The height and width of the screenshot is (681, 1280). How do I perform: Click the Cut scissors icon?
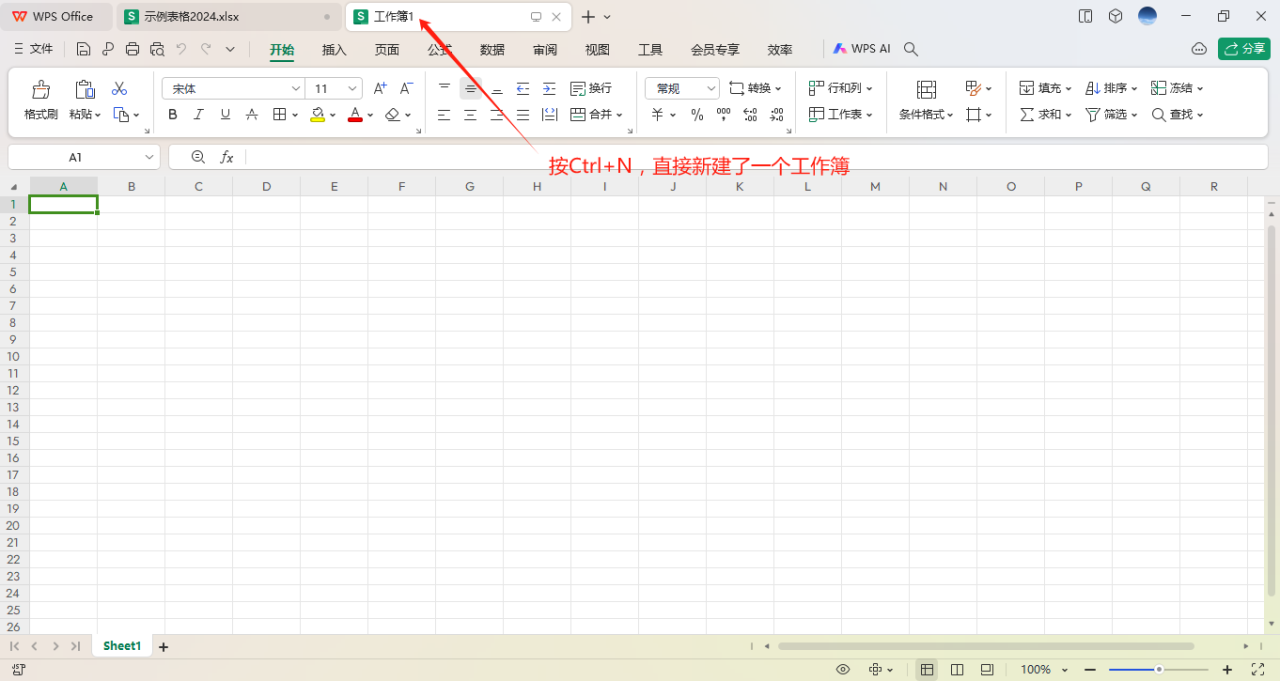click(120, 89)
